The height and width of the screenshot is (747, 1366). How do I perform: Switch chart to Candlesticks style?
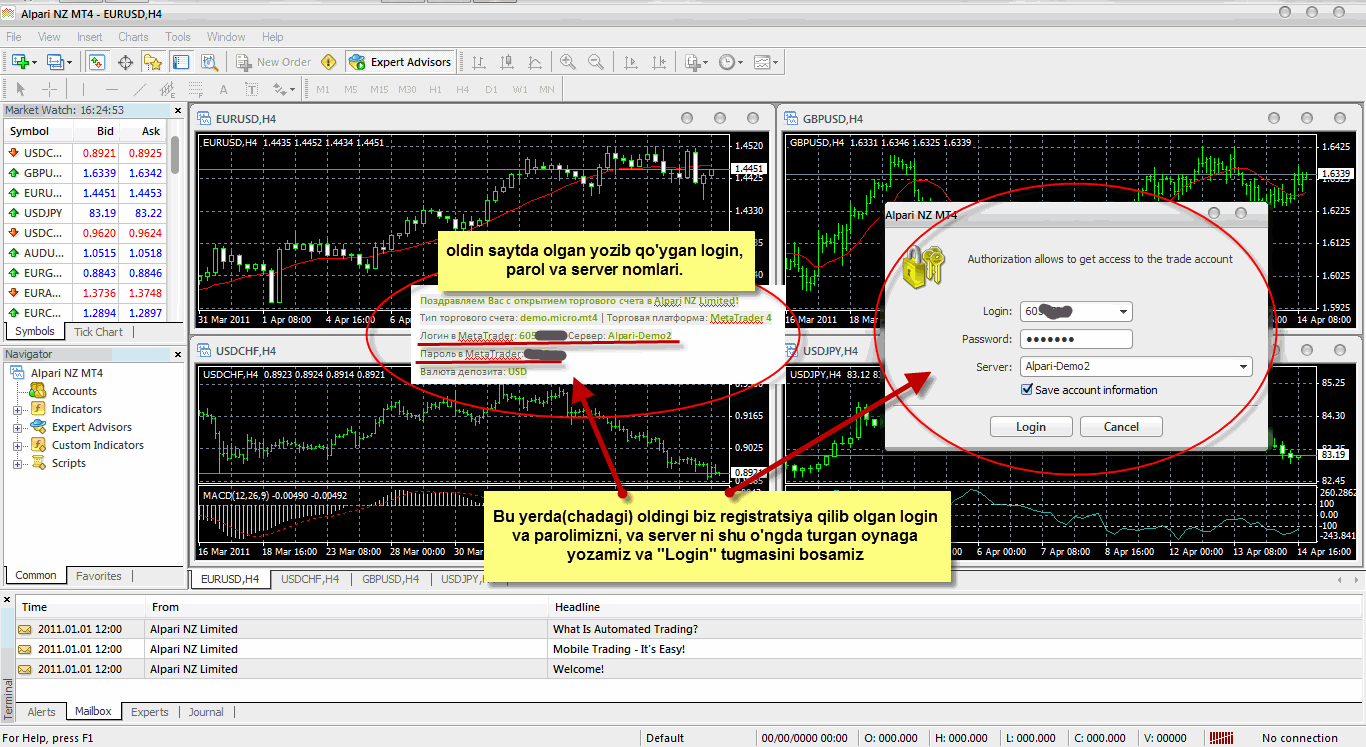507,62
